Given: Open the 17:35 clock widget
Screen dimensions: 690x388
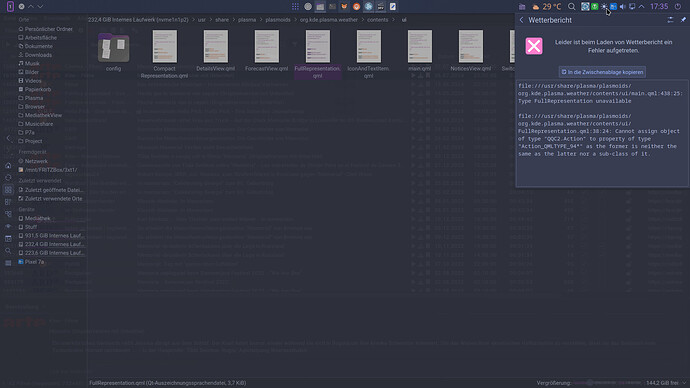Looking at the screenshot, I should [x=659, y=7].
